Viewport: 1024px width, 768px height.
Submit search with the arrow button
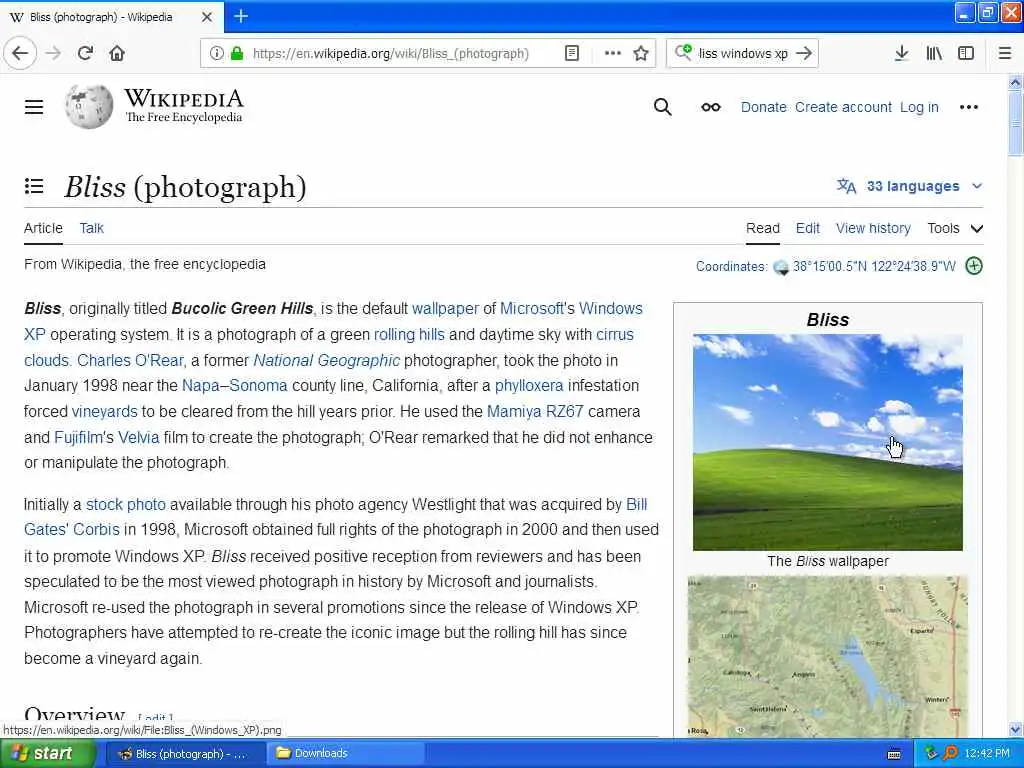(804, 54)
